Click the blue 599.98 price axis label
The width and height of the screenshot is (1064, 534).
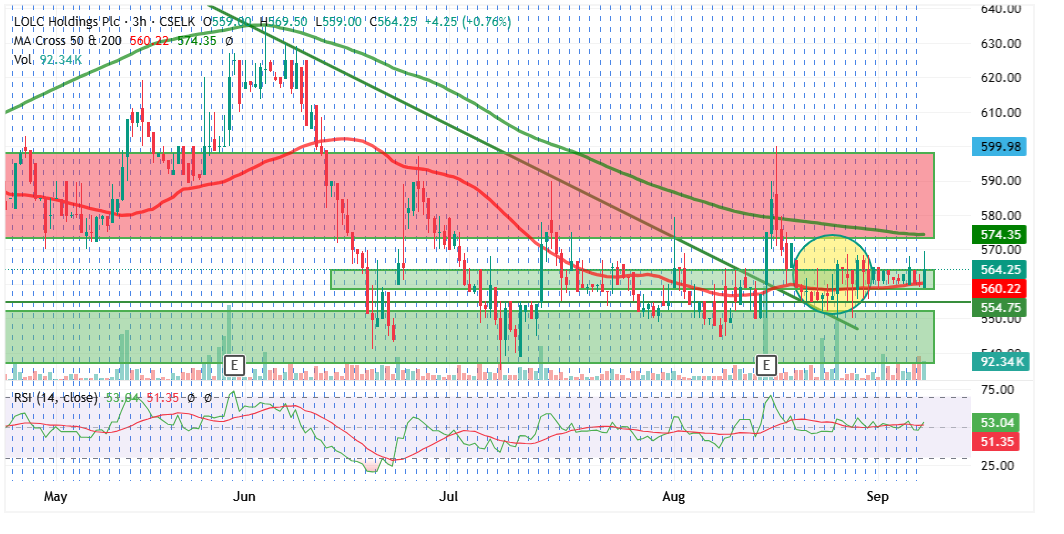tap(1000, 147)
